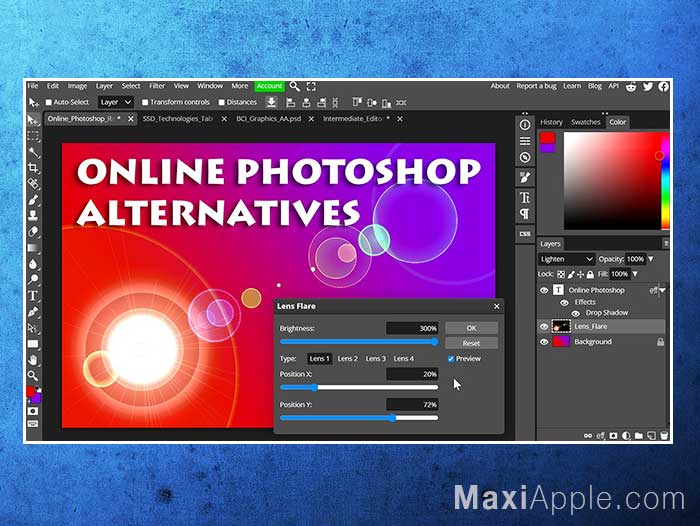Viewport: 700px width, 526px height.
Task: Select the Move tool in left toolbar
Action: click(x=33, y=120)
